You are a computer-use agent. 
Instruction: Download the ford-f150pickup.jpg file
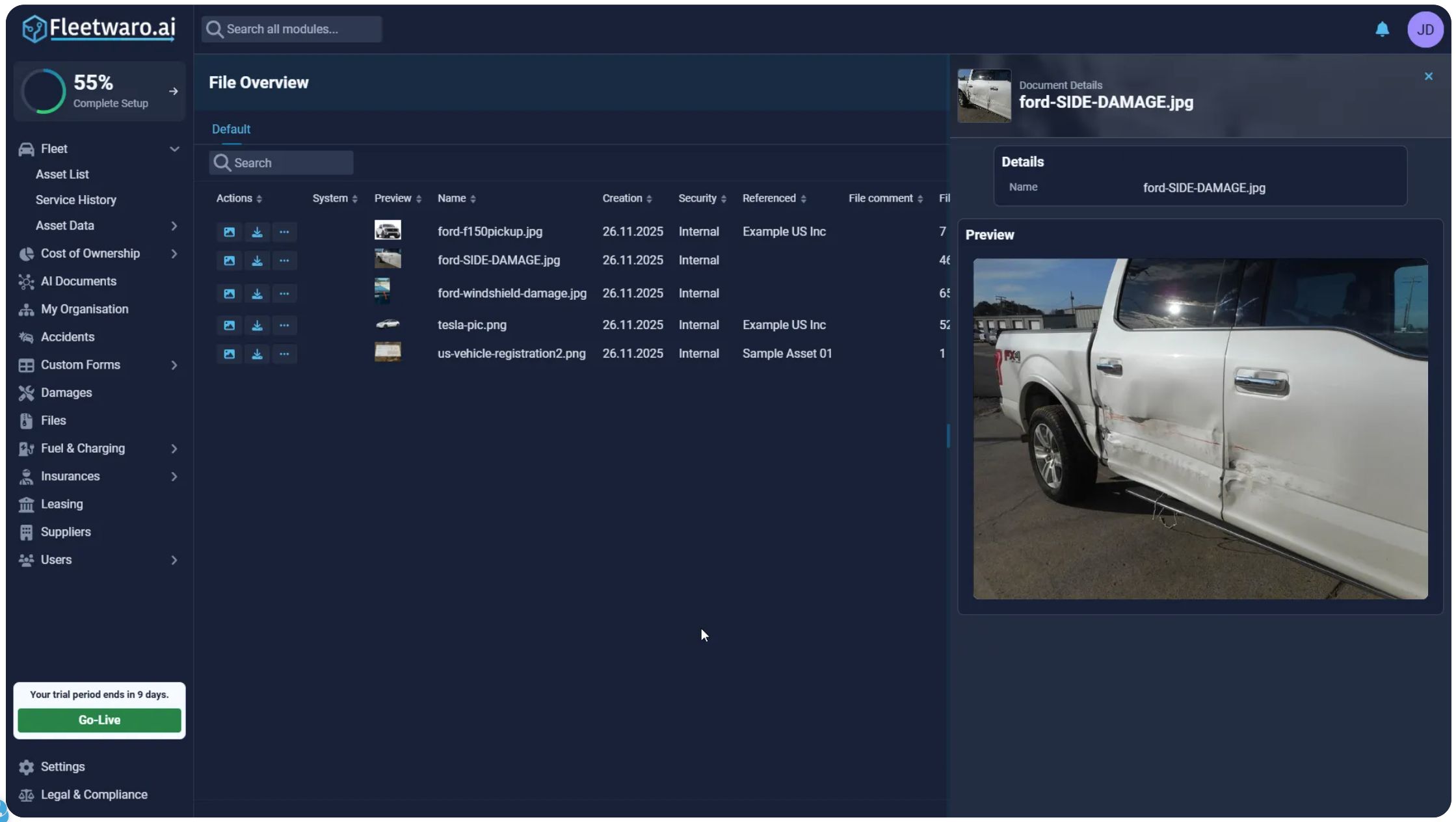tap(257, 232)
